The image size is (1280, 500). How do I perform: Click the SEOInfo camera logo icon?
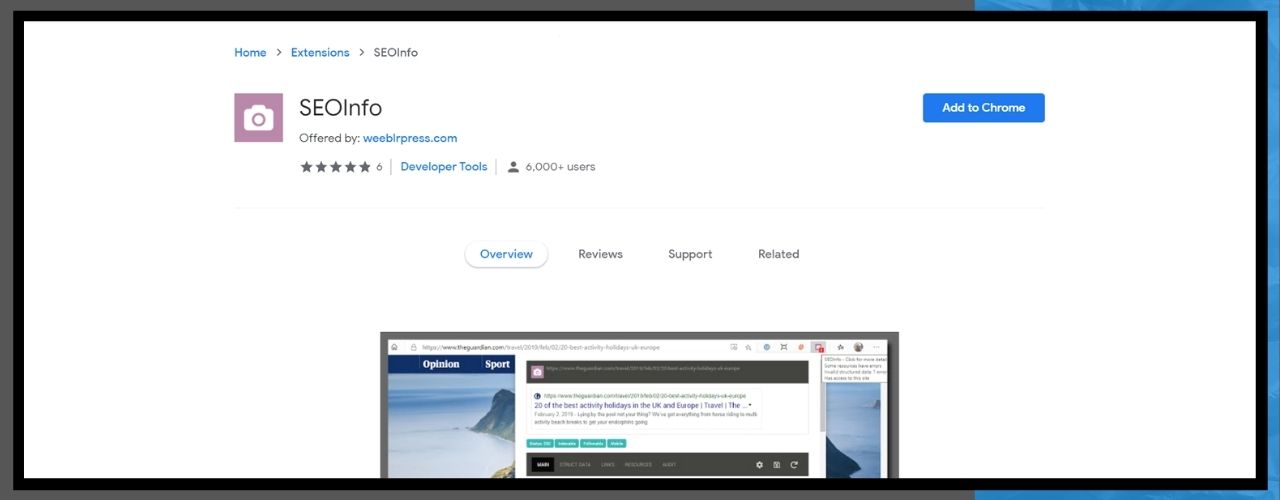click(258, 118)
